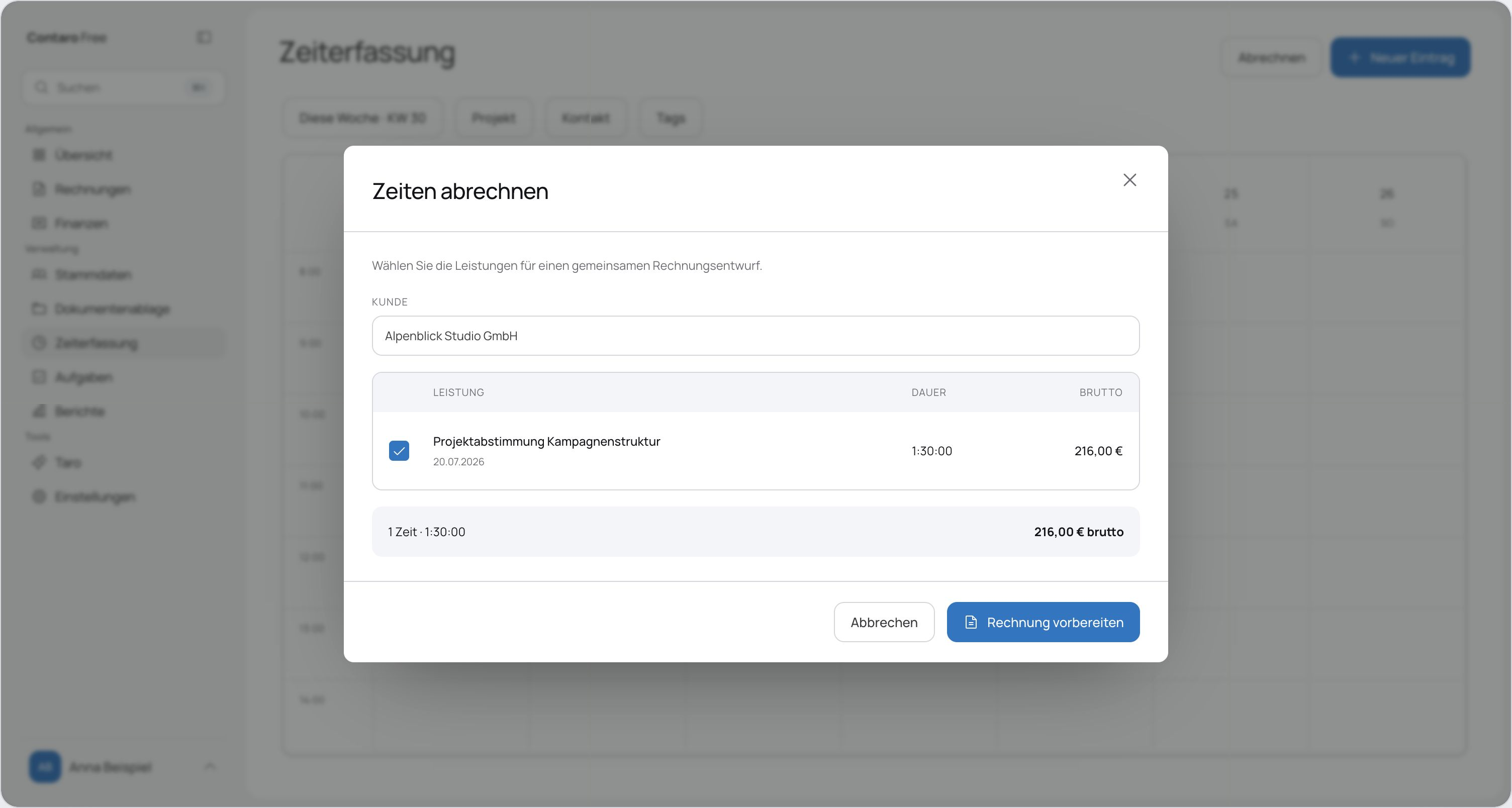Open Berichte in the sidebar
1512x808 pixels.
point(123,412)
